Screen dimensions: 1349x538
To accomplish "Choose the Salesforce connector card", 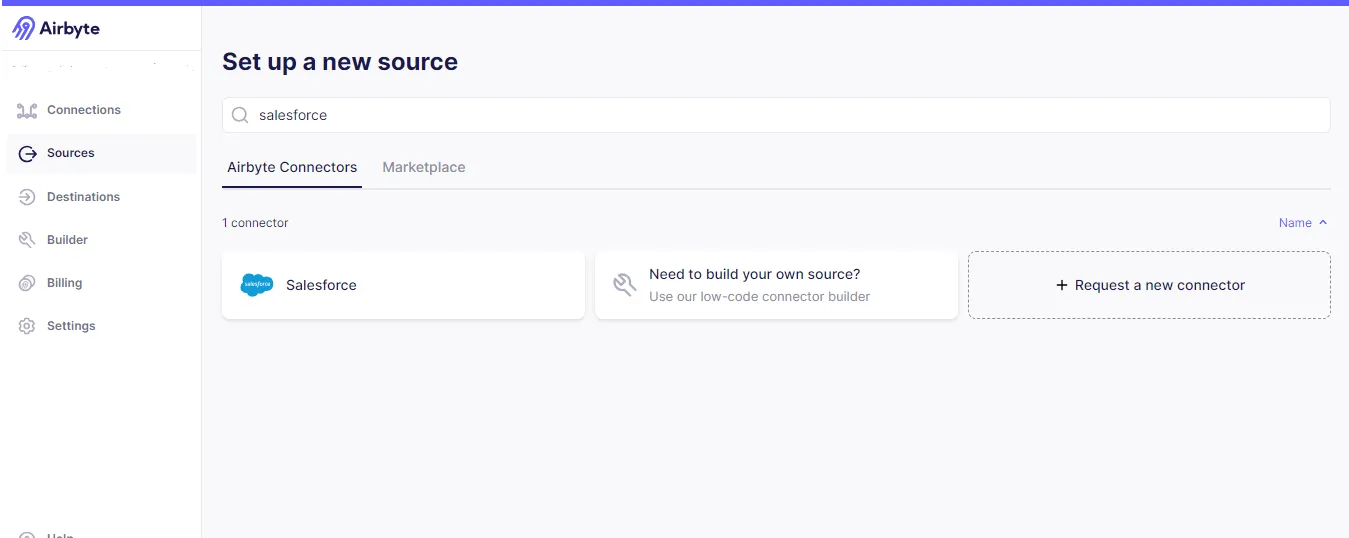I will (403, 285).
